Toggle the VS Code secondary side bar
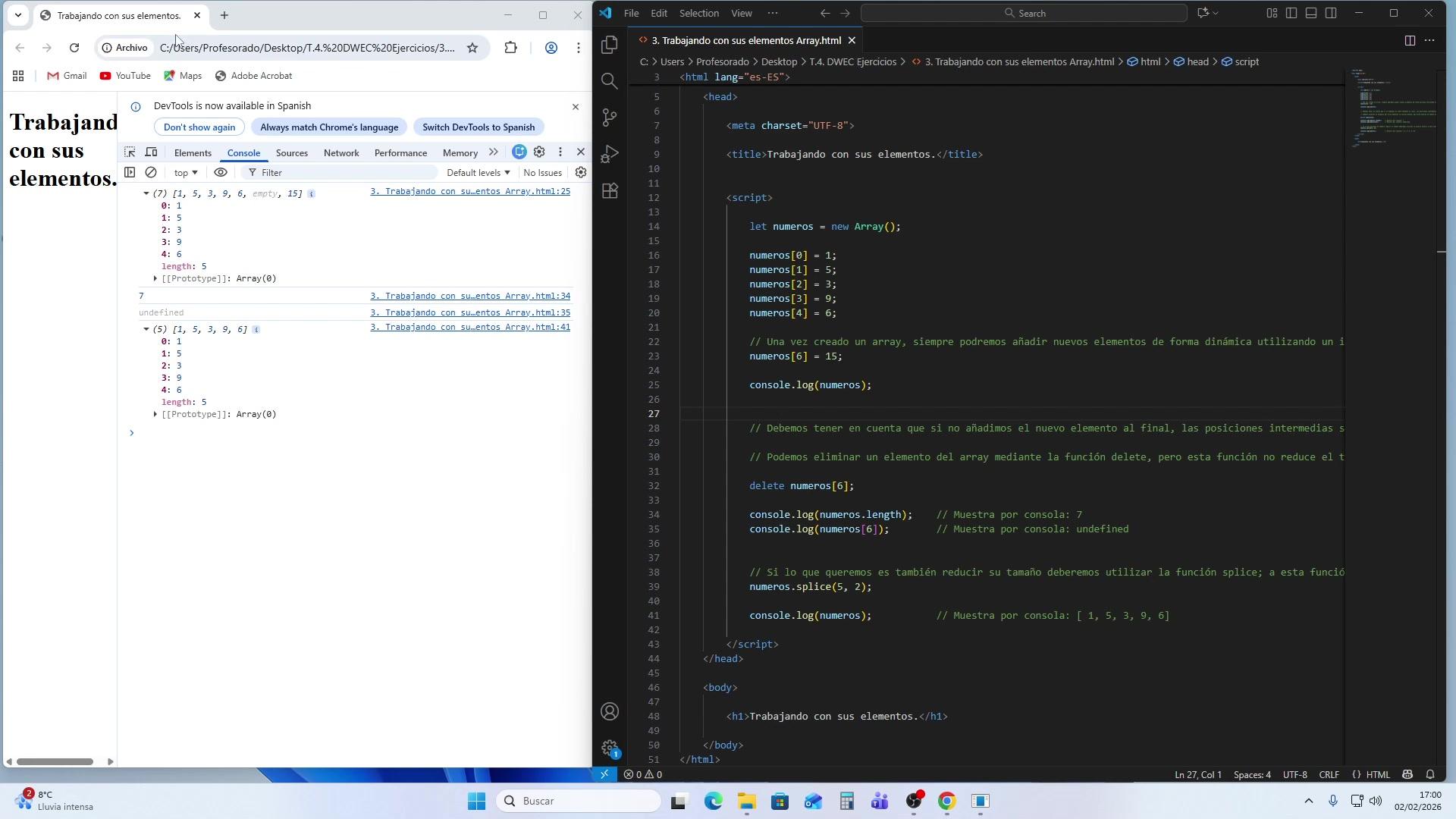The height and width of the screenshot is (819, 1456). pyautogui.click(x=1331, y=13)
